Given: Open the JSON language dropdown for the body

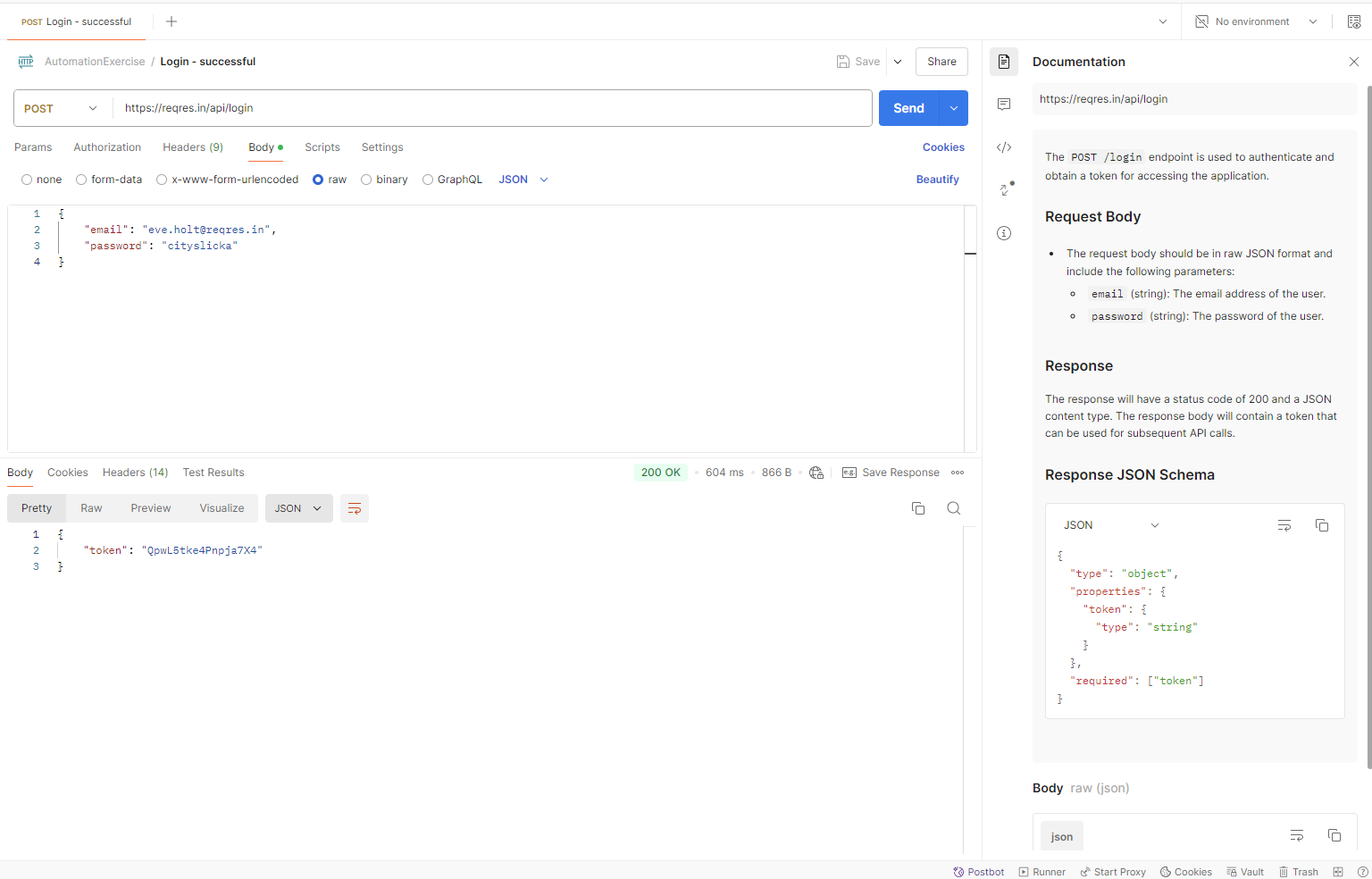Looking at the screenshot, I should pyautogui.click(x=522, y=179).
